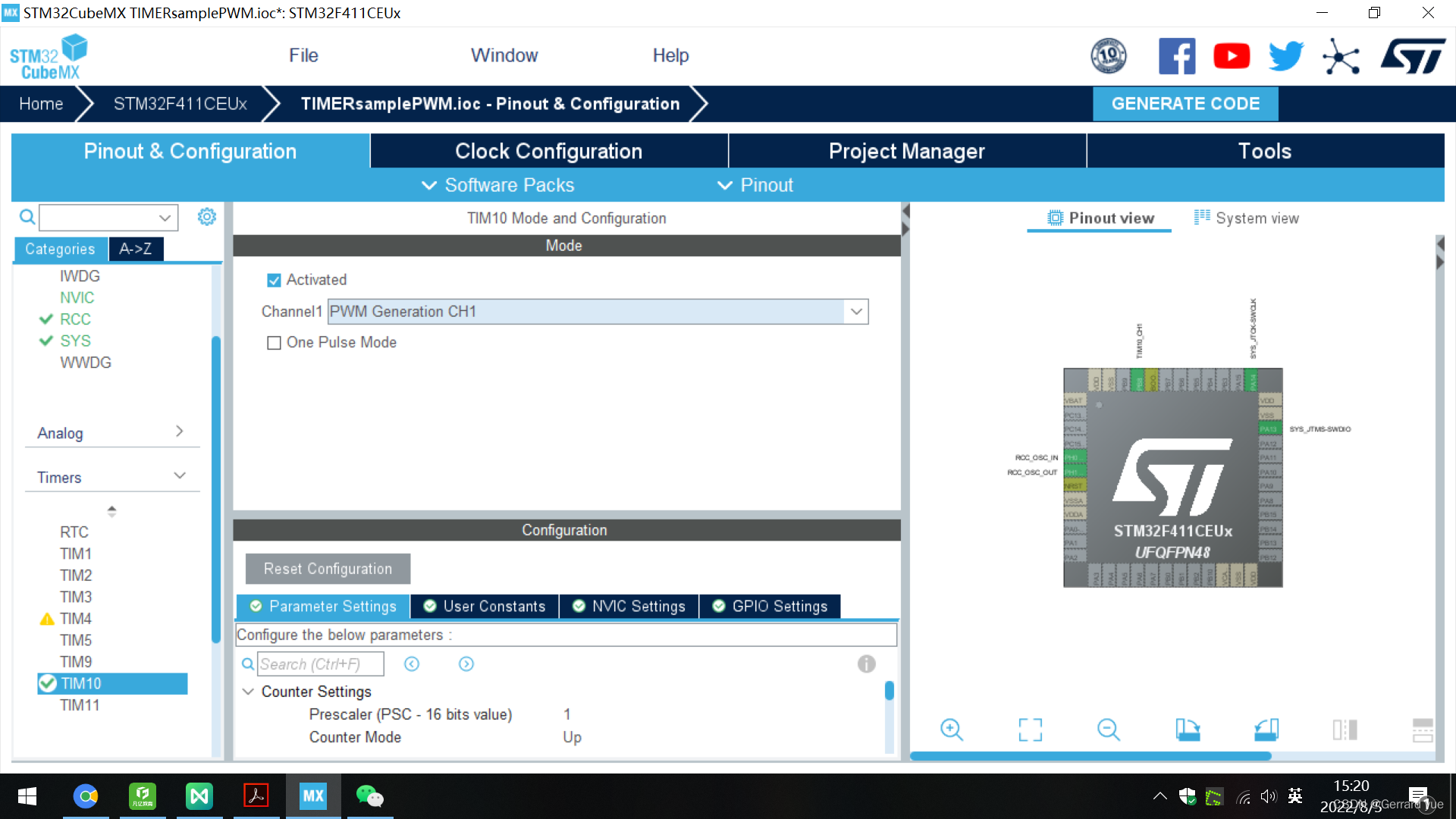The width and height of the screenshot is (1456, 819).
Task: Expand the Pinout dropdown menu
Action: click(755, 185)
